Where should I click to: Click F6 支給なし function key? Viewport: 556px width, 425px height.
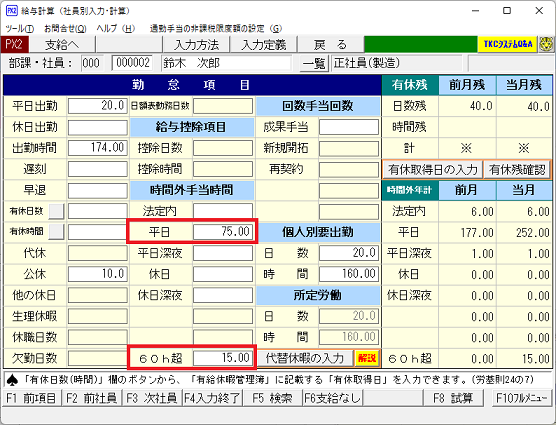click(333, 398)
